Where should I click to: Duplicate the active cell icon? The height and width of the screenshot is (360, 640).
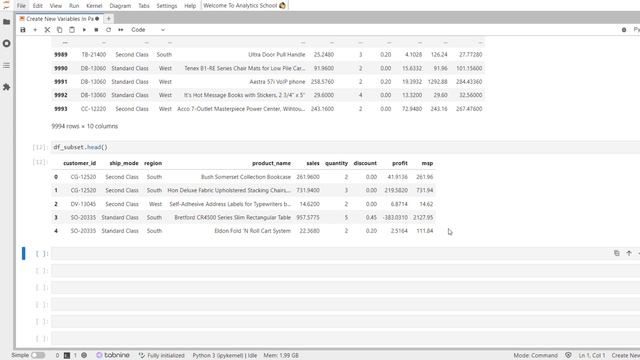click(616, 253)
